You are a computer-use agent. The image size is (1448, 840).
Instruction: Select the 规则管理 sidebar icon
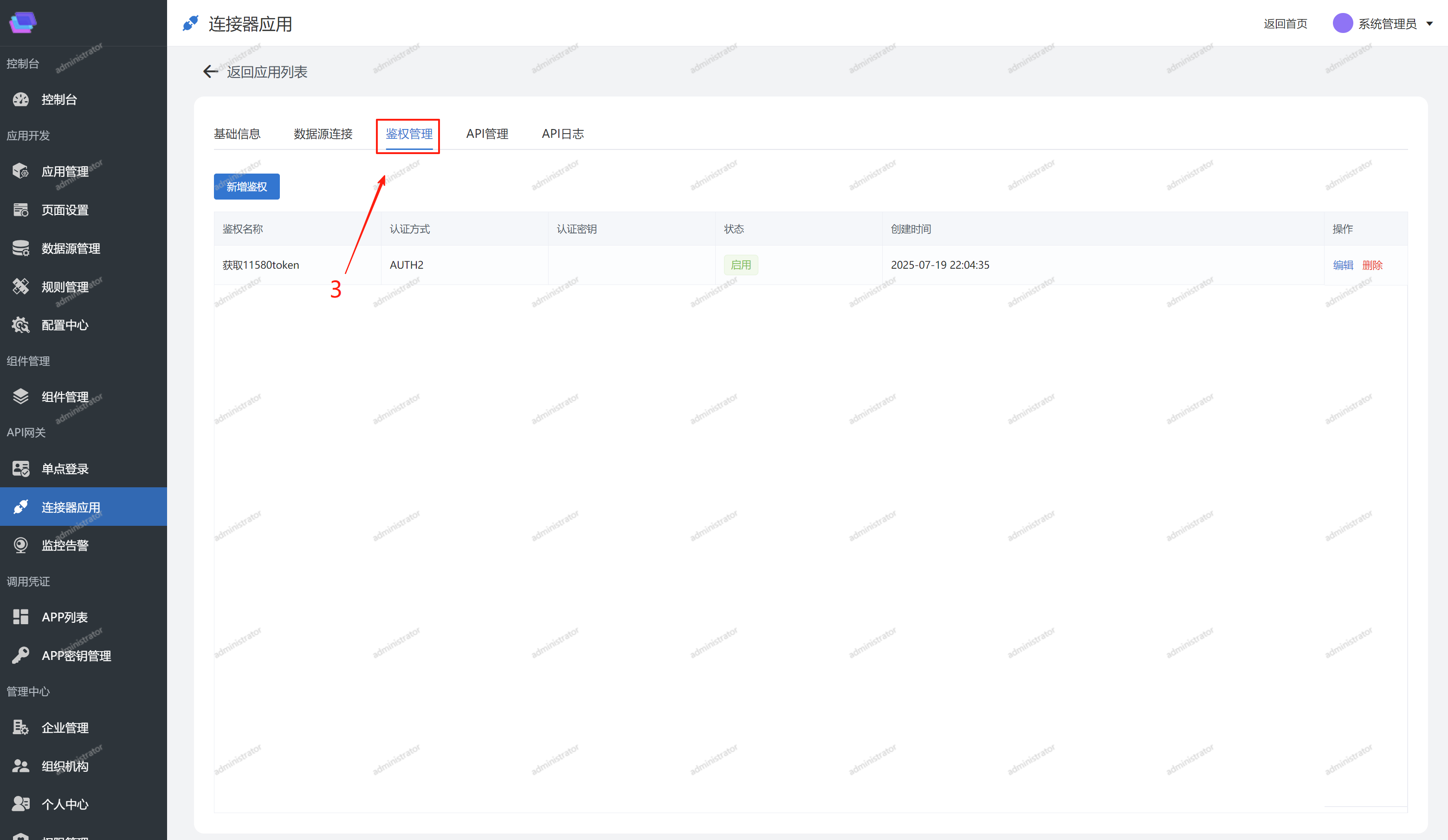coord(21,286)
